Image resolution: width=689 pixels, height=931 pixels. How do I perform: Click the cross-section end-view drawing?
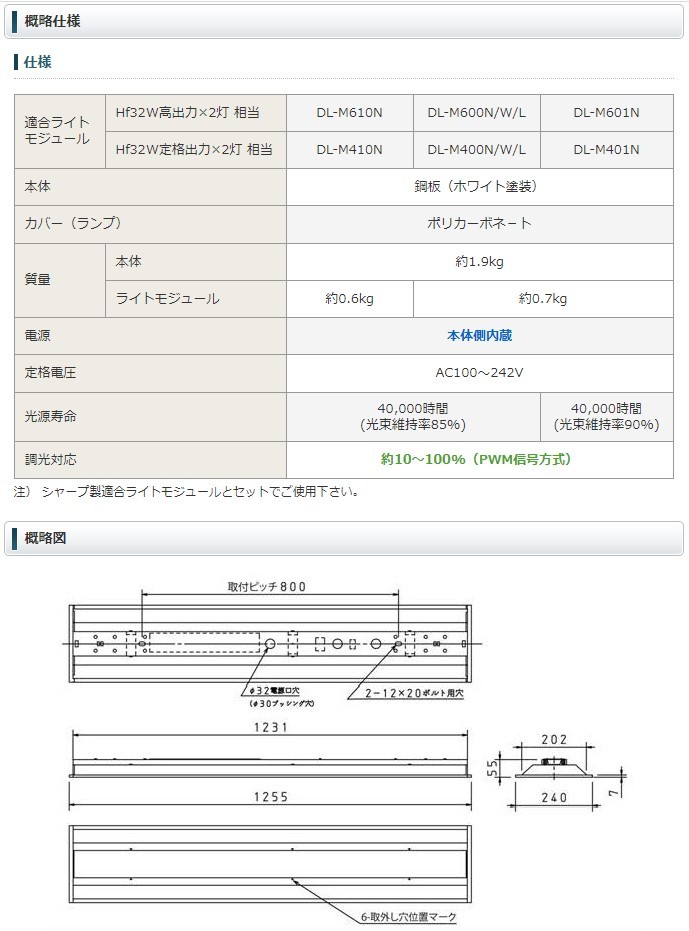pos(554,768)
